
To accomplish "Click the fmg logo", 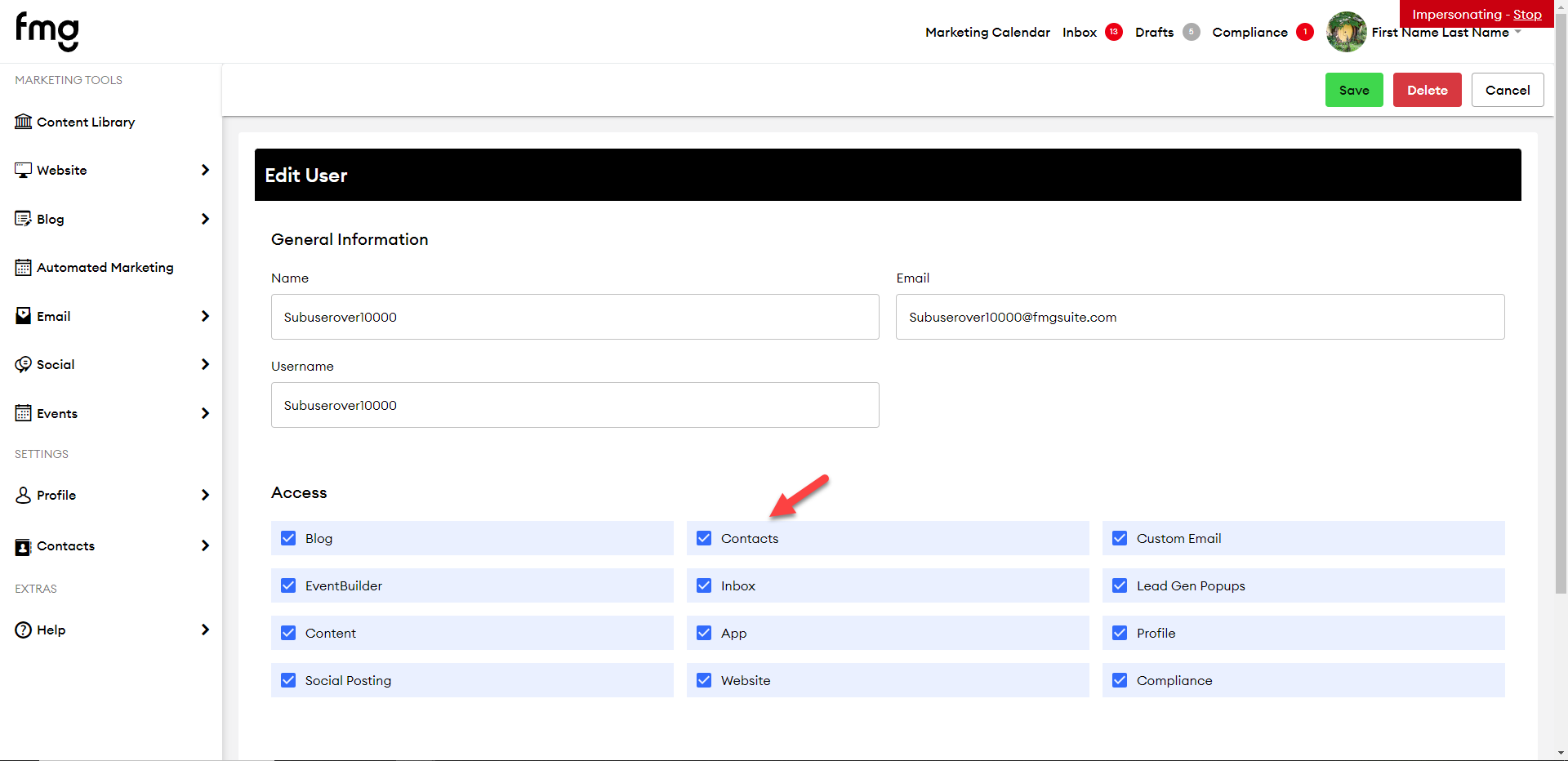I will pos(47,32).
